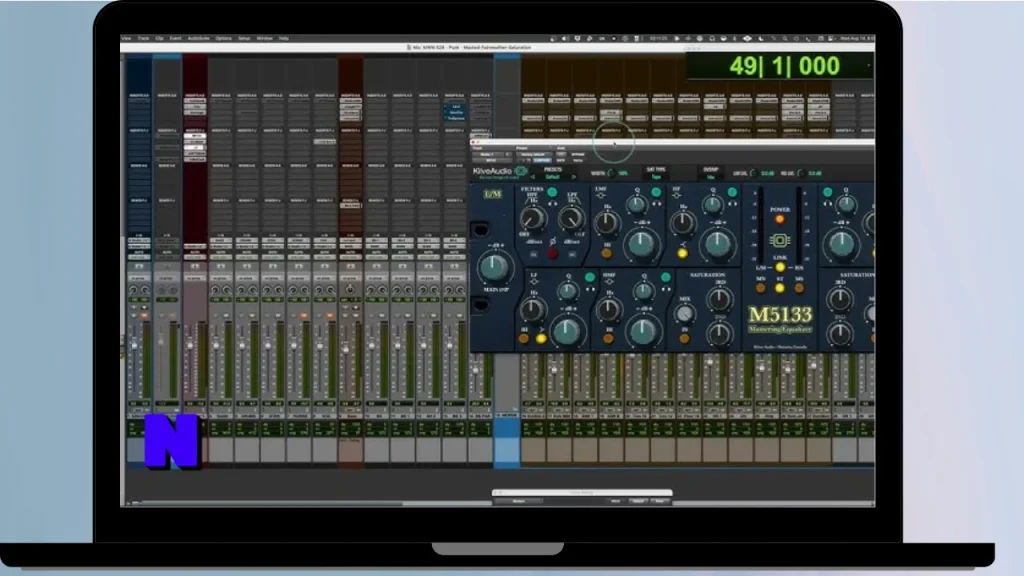Open the Options menu
Image resolution: width=1024 pixels, height=576 pixels.
(x=223, y=39)
